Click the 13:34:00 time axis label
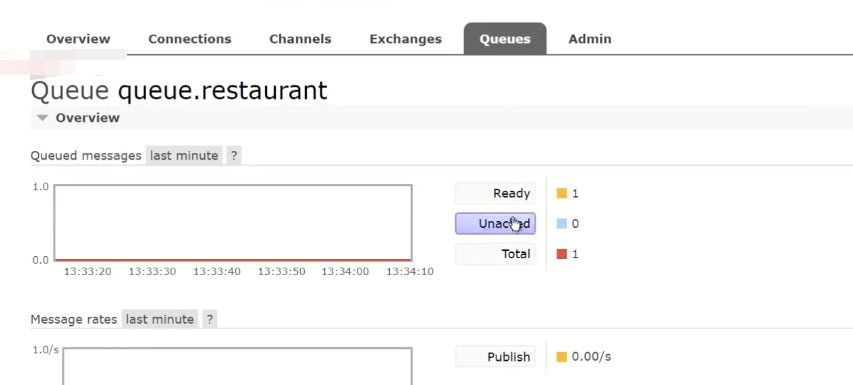The width and height of the screenshot is (853, 385). [x=345, y=271]
